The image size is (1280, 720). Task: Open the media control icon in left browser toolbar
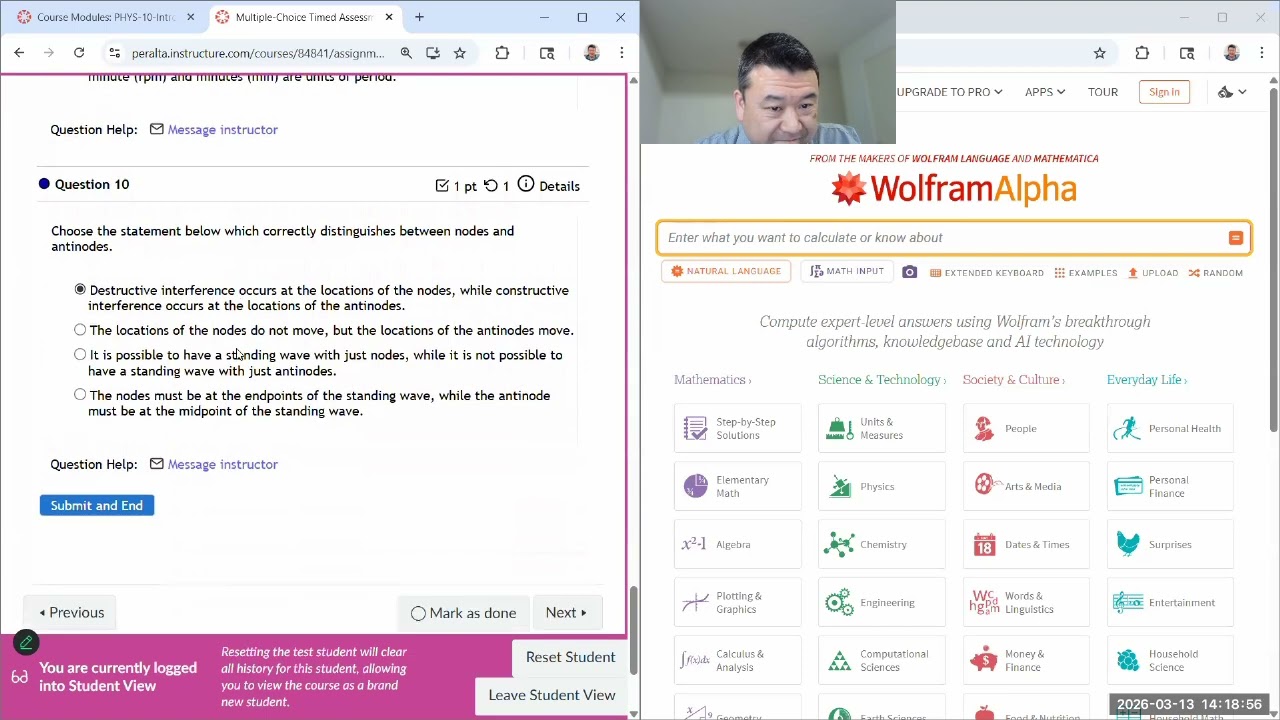(547, 53)
